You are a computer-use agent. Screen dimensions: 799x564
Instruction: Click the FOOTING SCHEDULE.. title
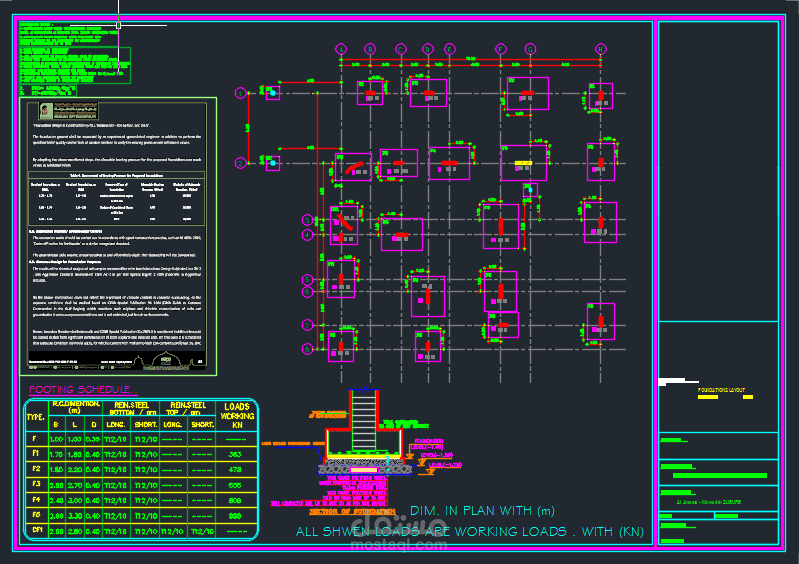click(83, 390)
